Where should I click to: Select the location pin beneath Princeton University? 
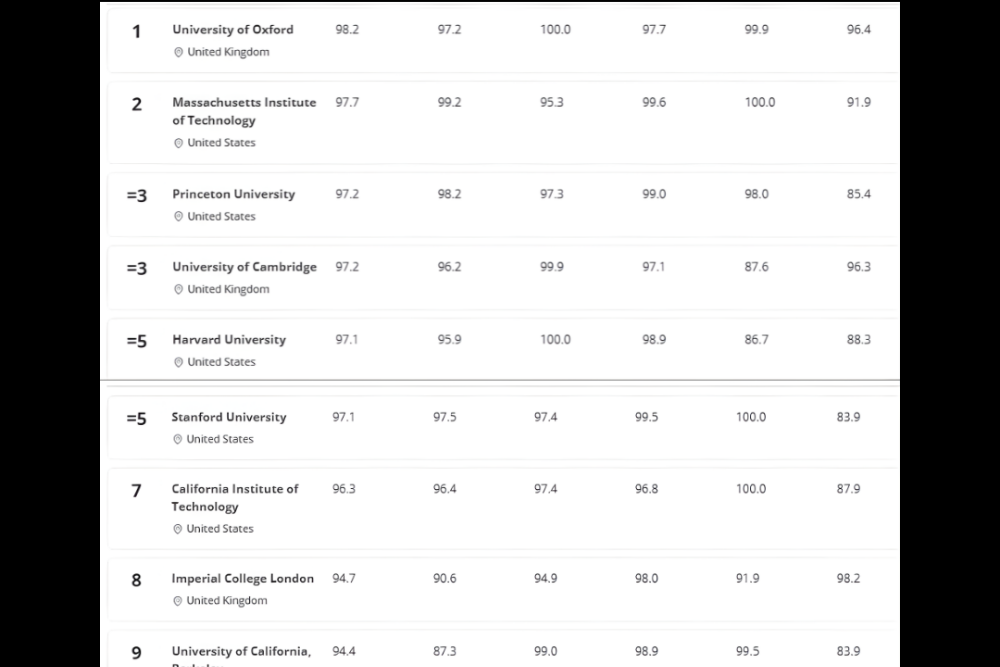tap(178, 217)
